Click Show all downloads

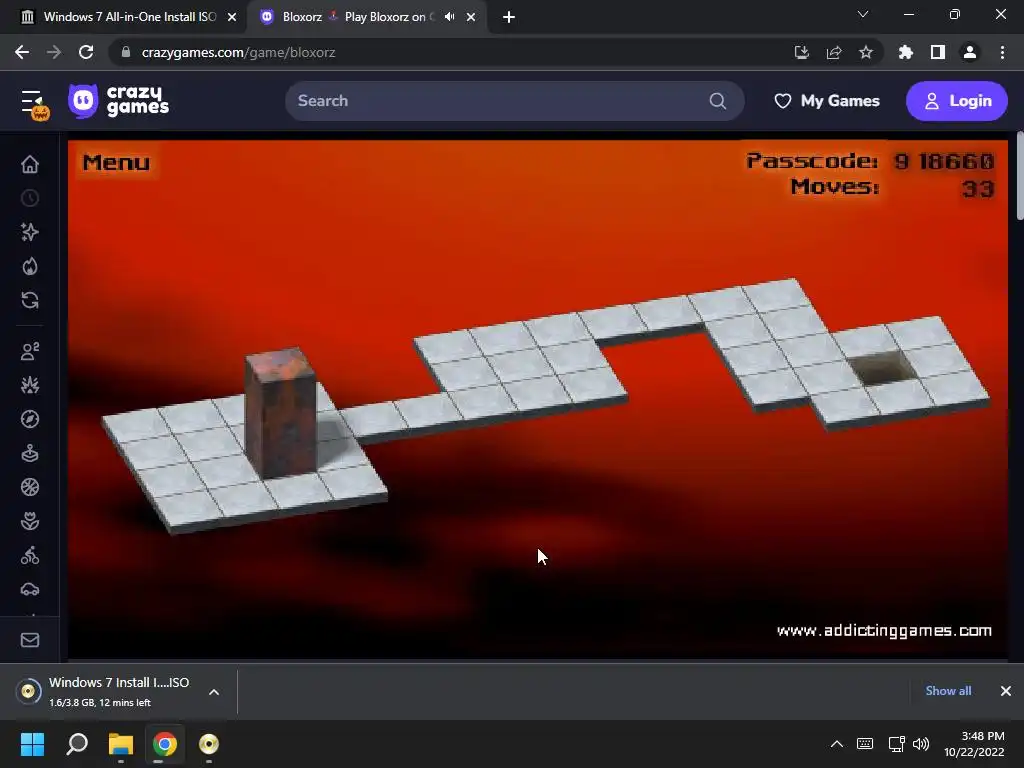pyautogui.click(x=948, y=691)
